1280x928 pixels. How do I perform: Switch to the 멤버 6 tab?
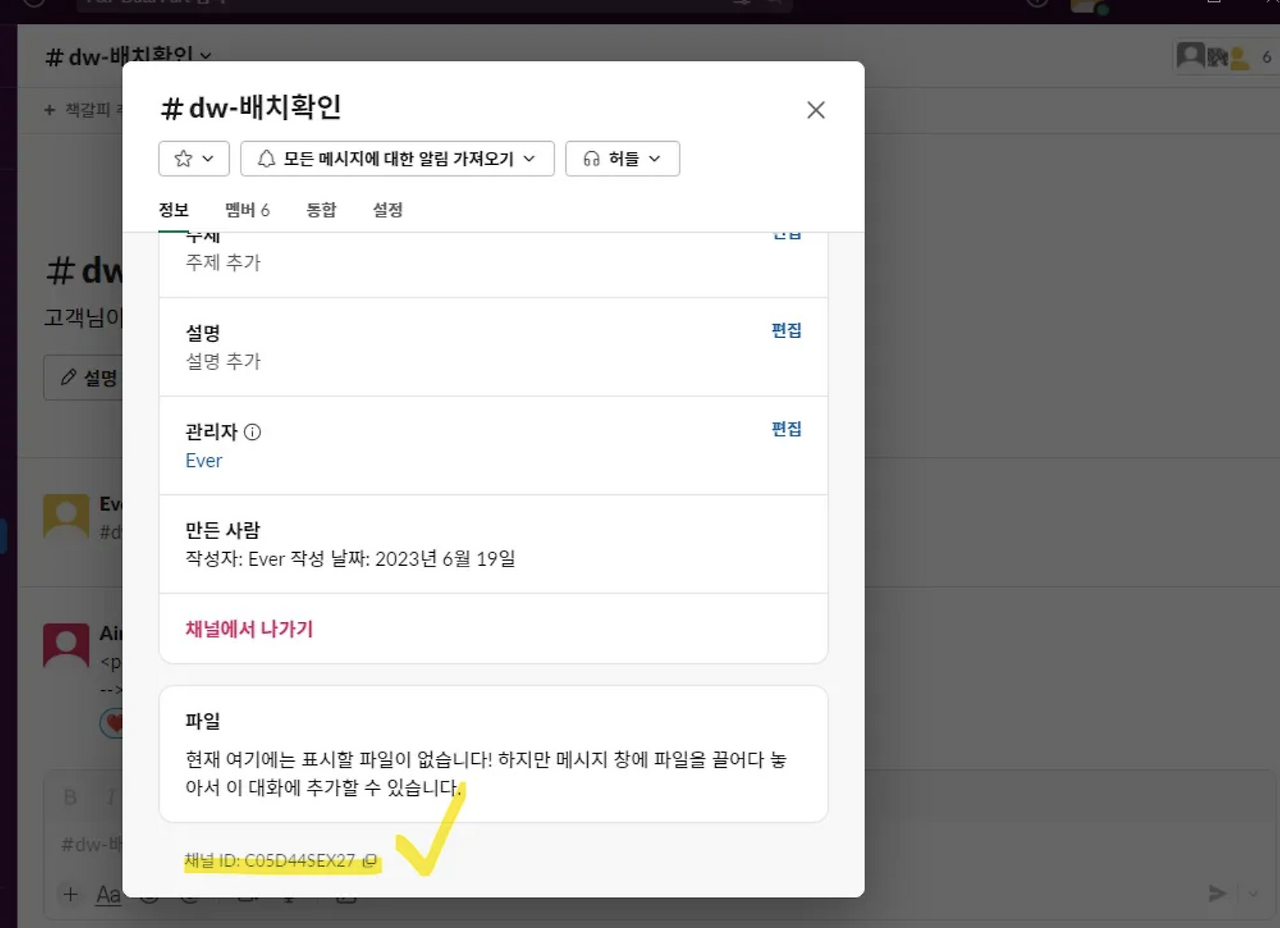(x=247, y=209)
